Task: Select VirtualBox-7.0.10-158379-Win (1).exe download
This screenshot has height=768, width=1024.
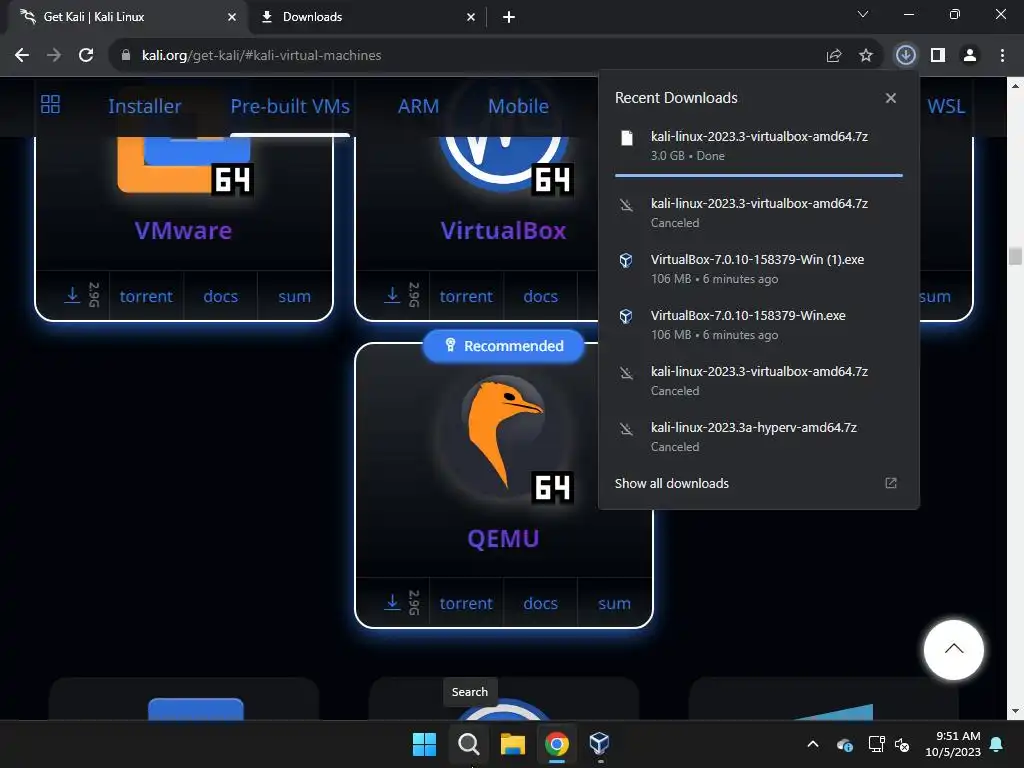Action: tap(759, 268)
